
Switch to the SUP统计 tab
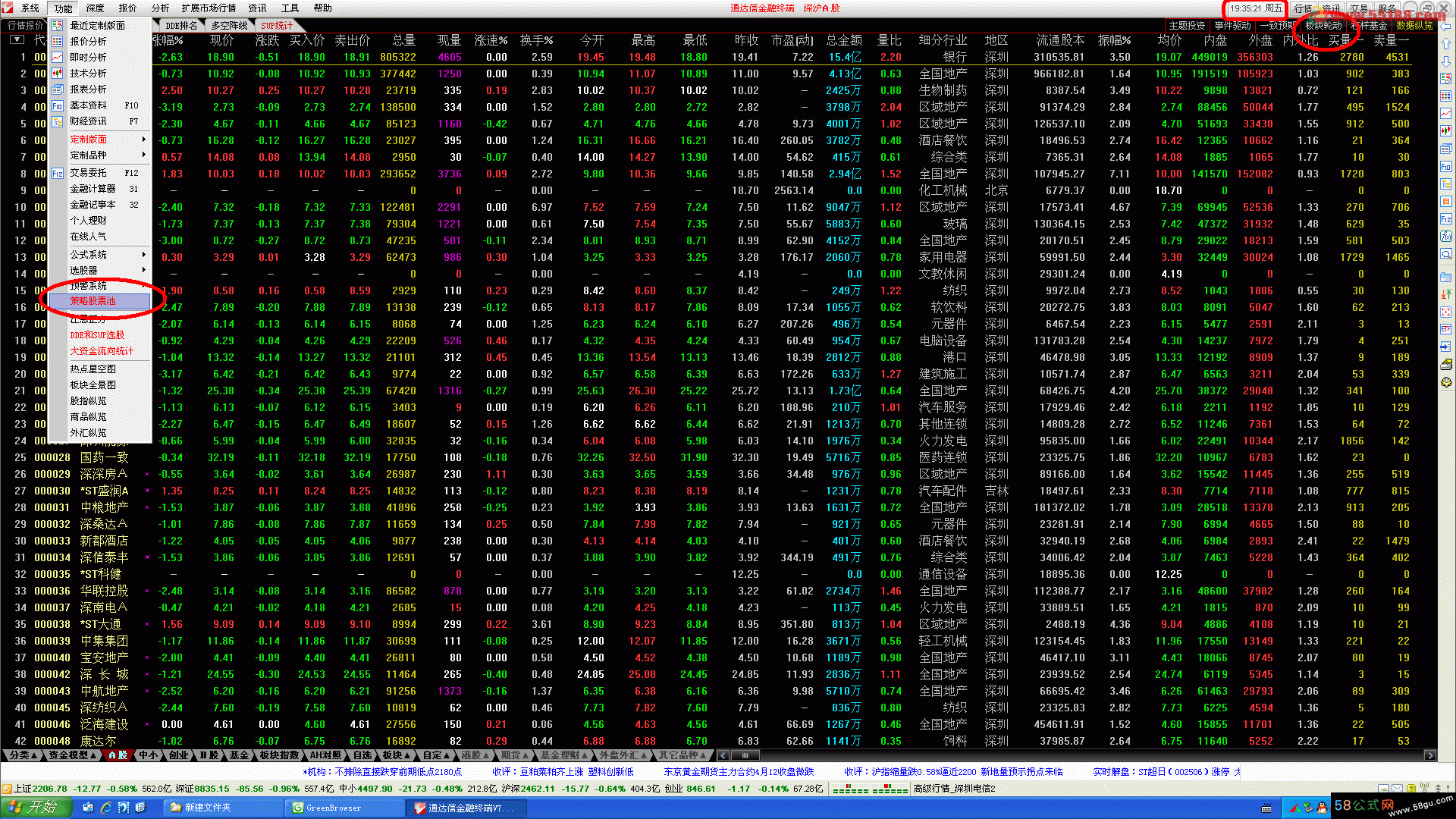pos(277,26)
